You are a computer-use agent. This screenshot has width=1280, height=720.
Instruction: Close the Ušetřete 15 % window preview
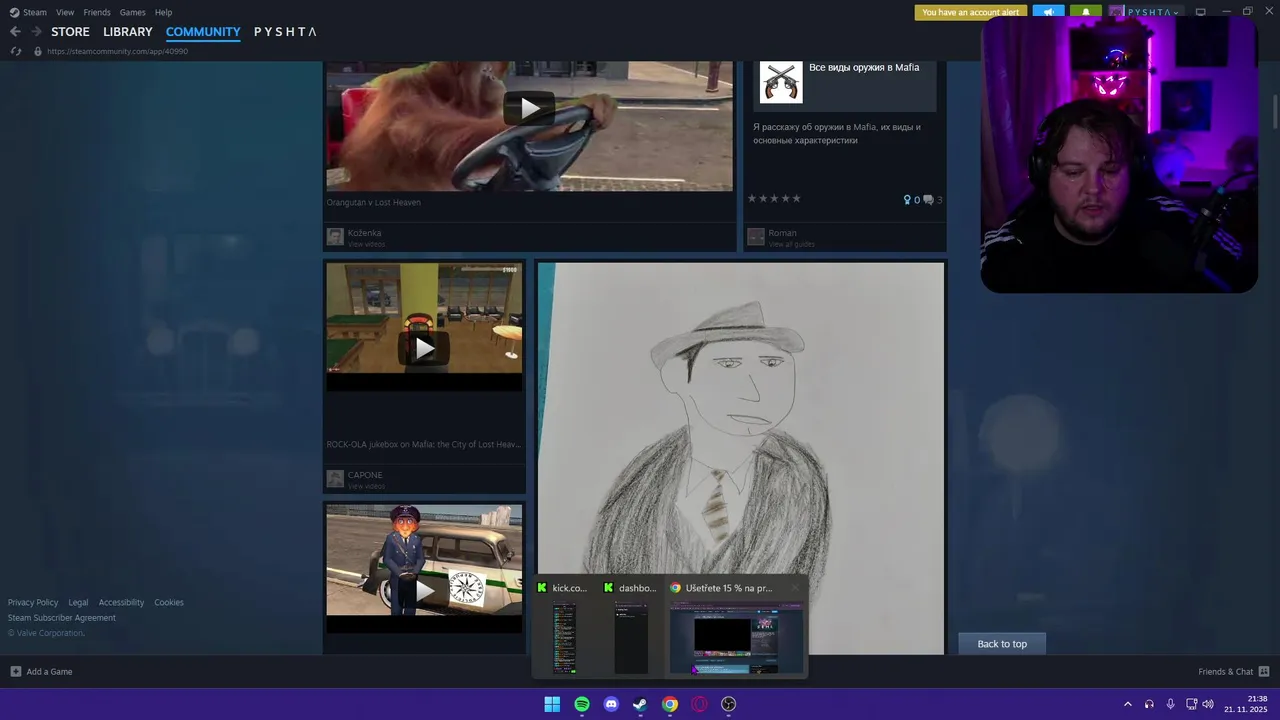796,588
